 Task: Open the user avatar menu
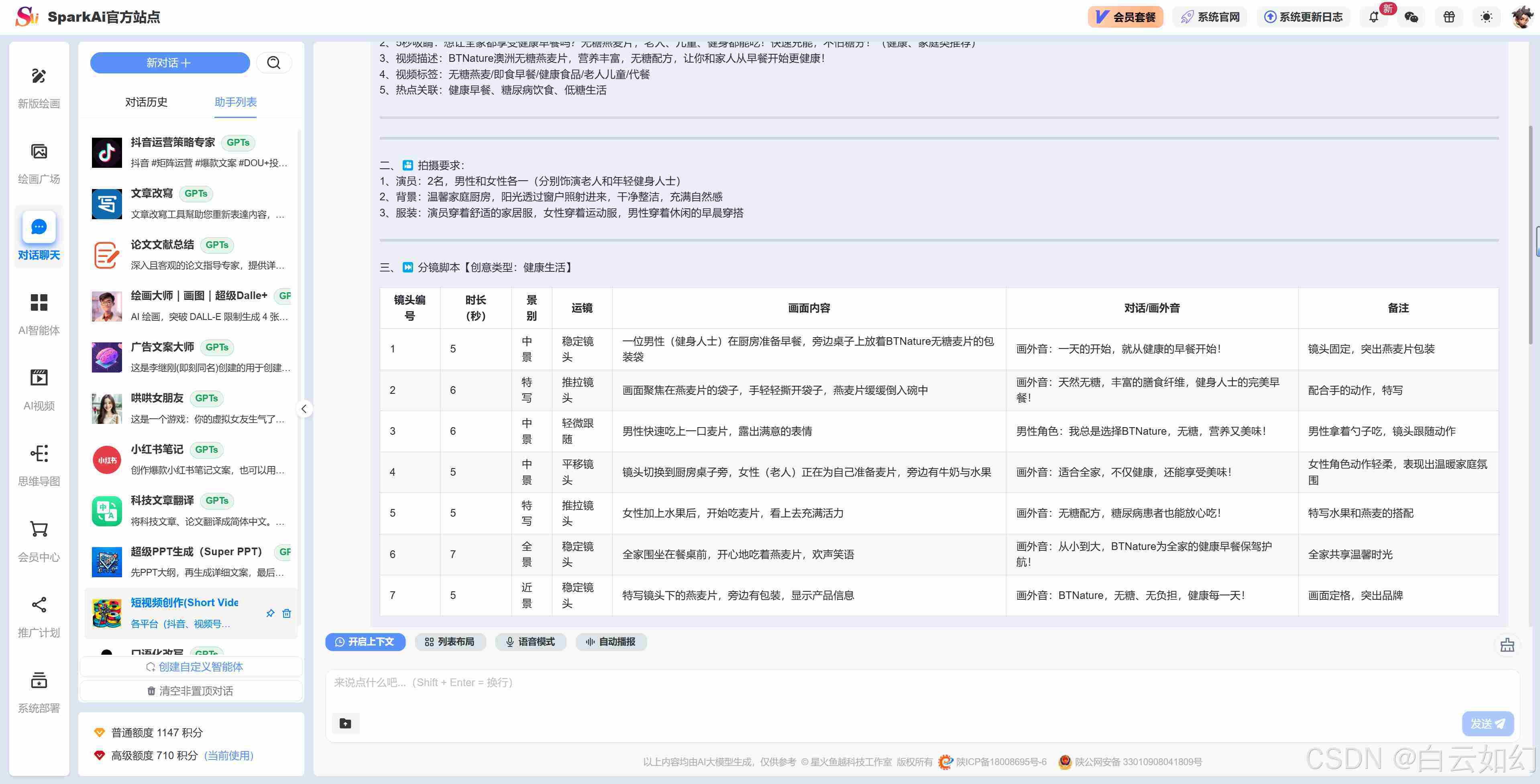click(1522, 17)
